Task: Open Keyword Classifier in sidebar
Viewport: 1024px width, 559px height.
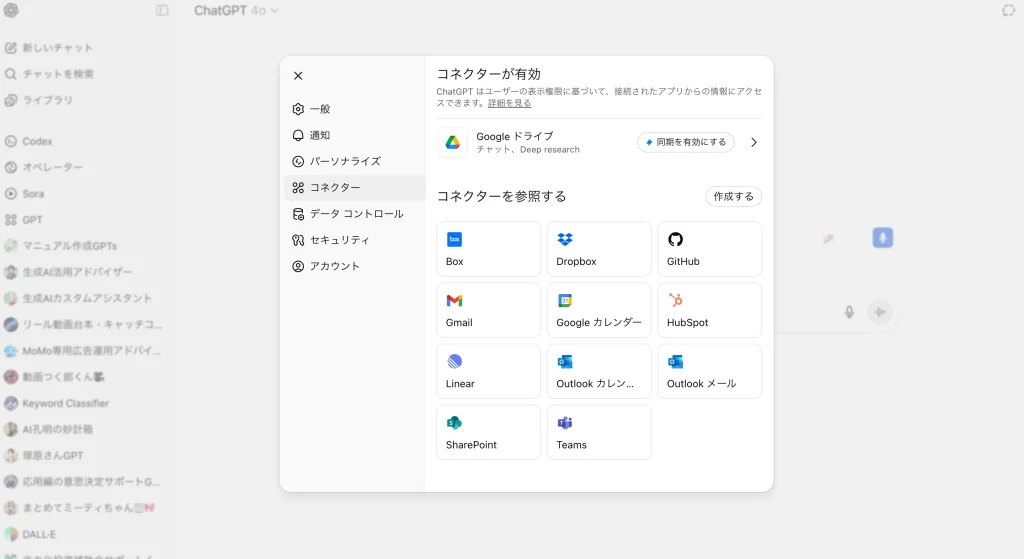Action: (57, 403)
